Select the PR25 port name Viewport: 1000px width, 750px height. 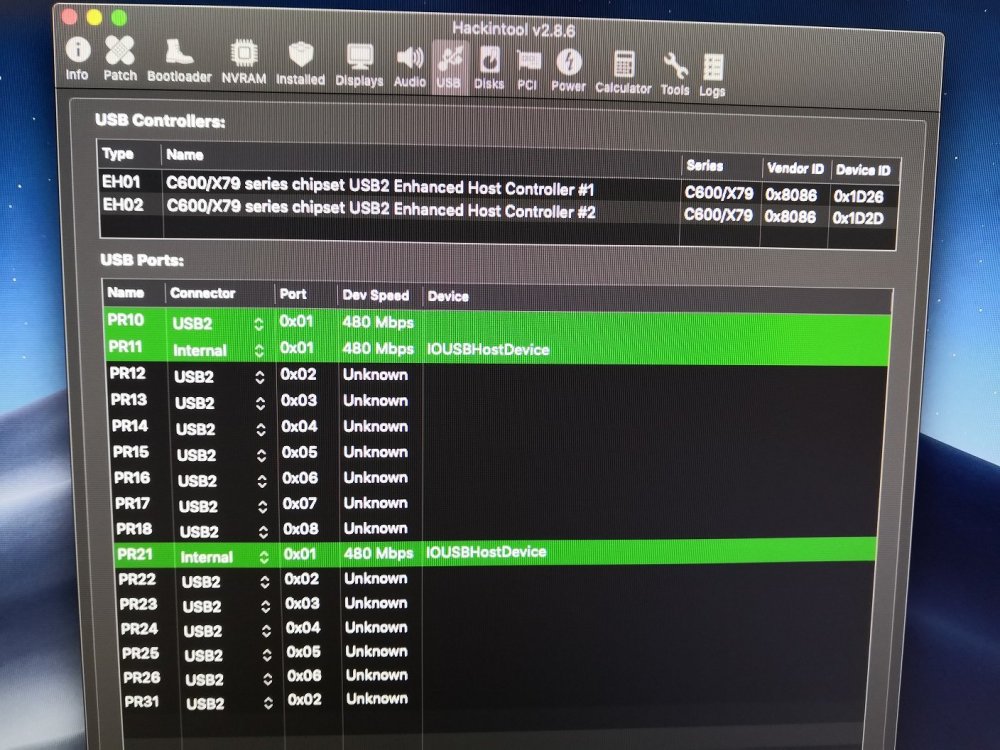[x=140, y=654]
